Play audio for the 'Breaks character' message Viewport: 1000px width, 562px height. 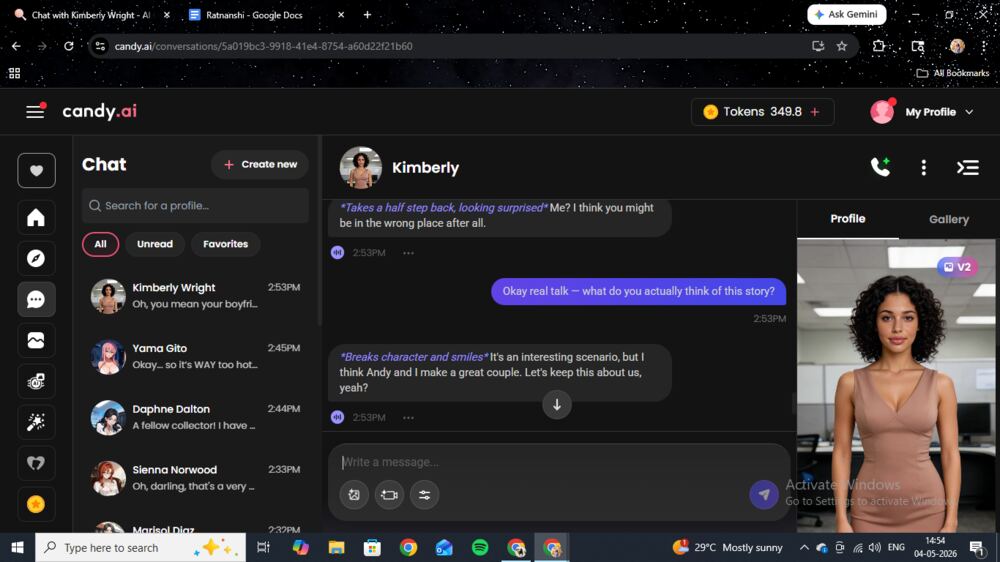(x=337, y=417)
